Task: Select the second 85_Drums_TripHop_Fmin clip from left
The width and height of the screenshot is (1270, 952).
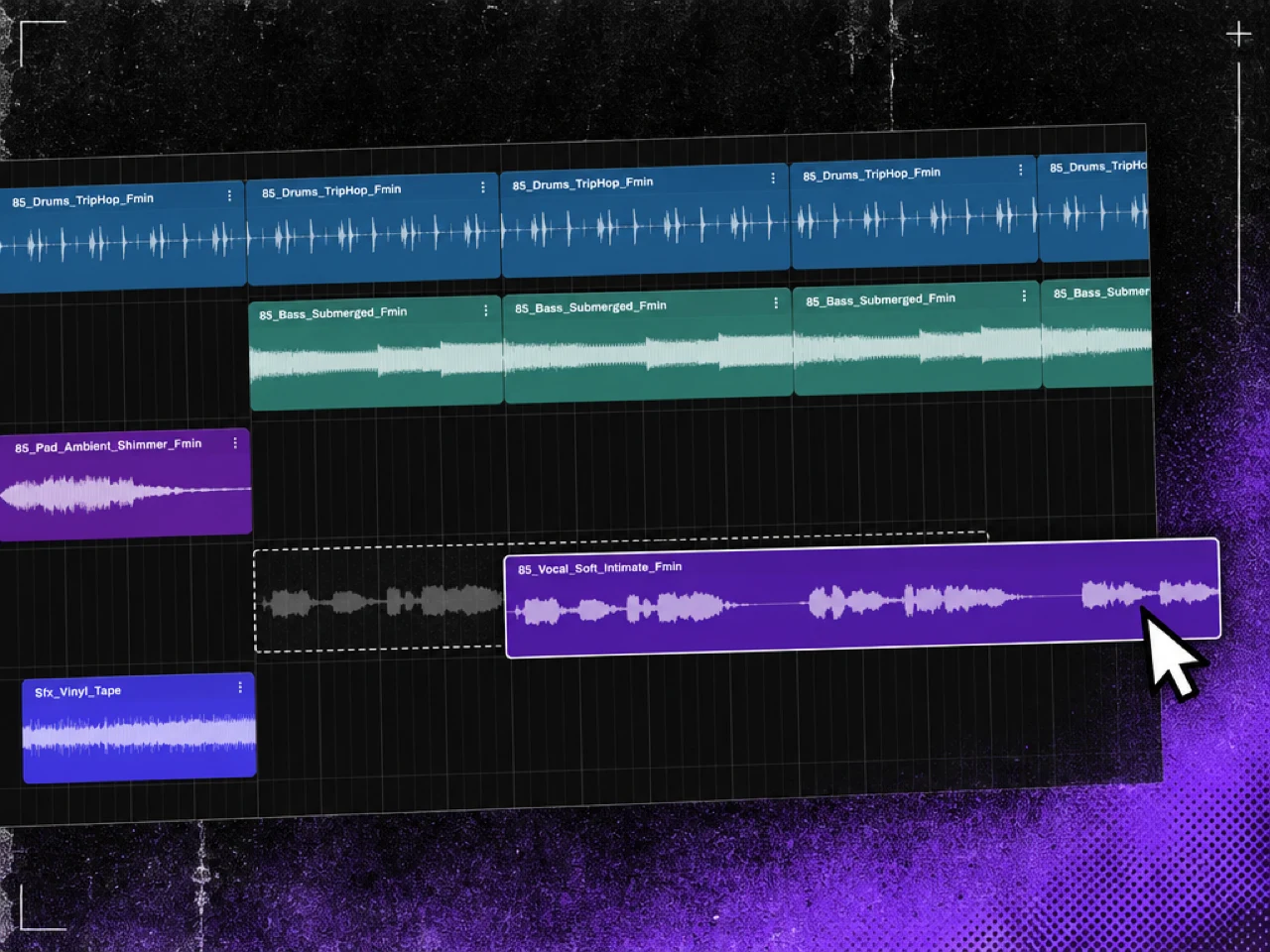Action: click(373, 229)
